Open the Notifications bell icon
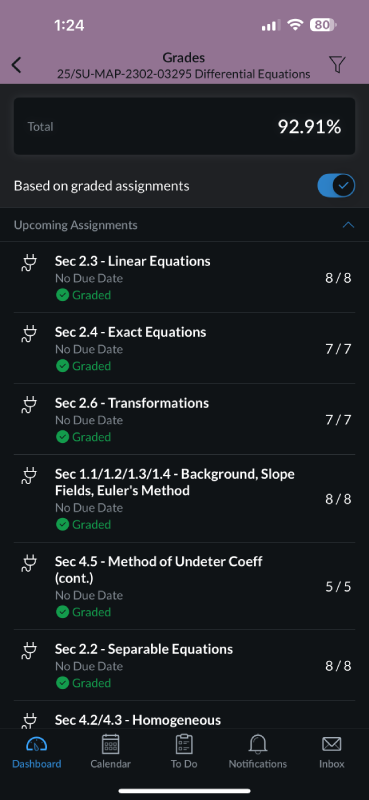This screenshot has width=369, height=800. 258,744
